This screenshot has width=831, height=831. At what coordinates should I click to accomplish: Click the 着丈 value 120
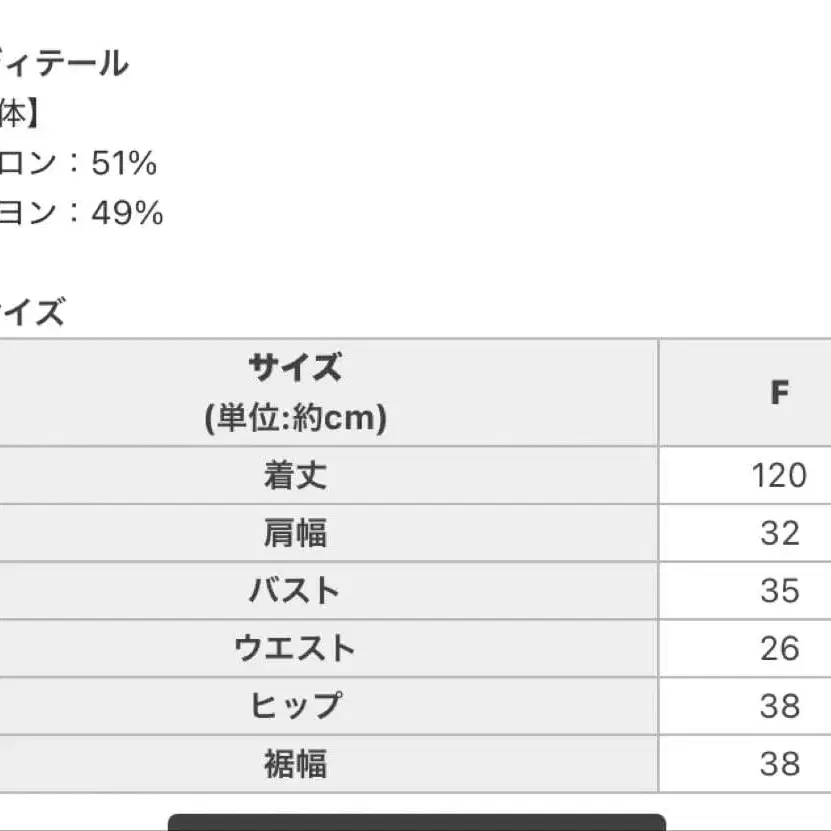click(x=779, y=475)
